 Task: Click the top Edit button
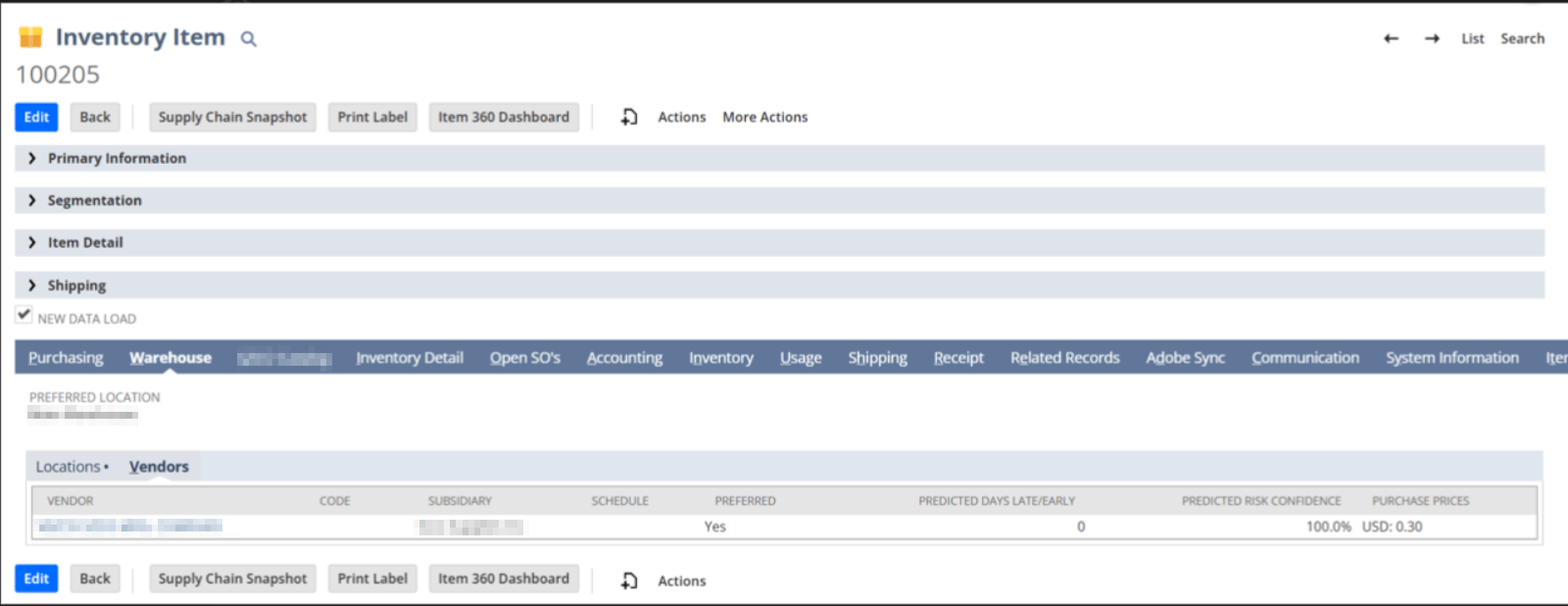click(x=36, y=117)
